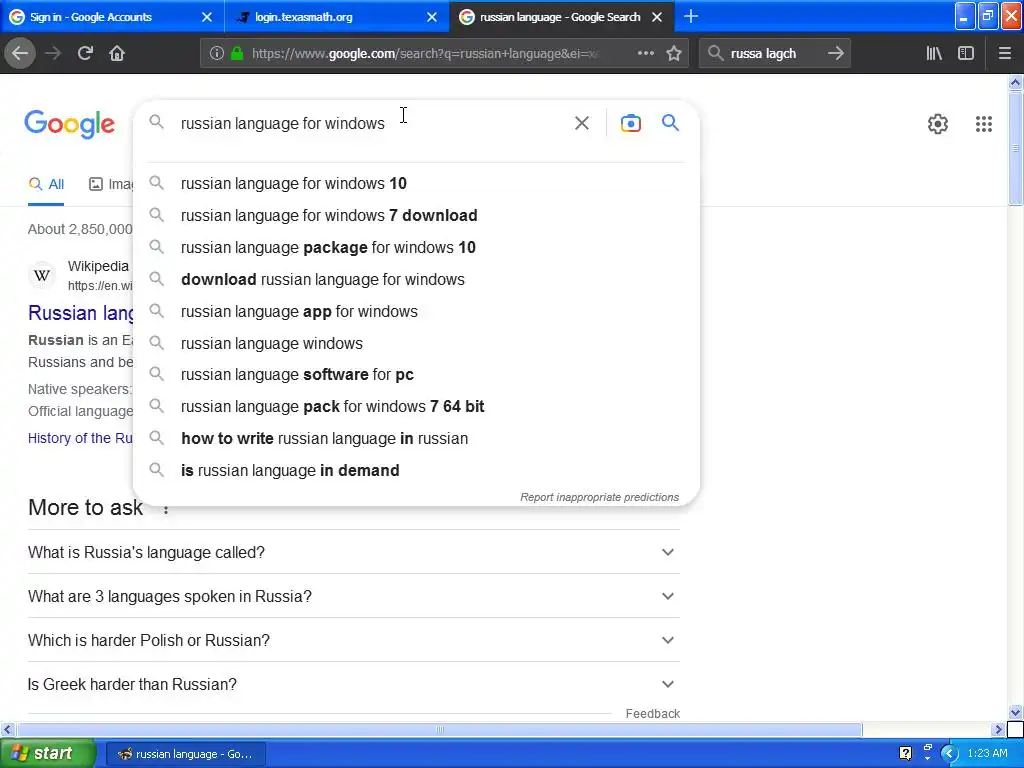Select russian language - Google Search tab
Viewport: 1024px width, 768px height.
pos(562,17)
